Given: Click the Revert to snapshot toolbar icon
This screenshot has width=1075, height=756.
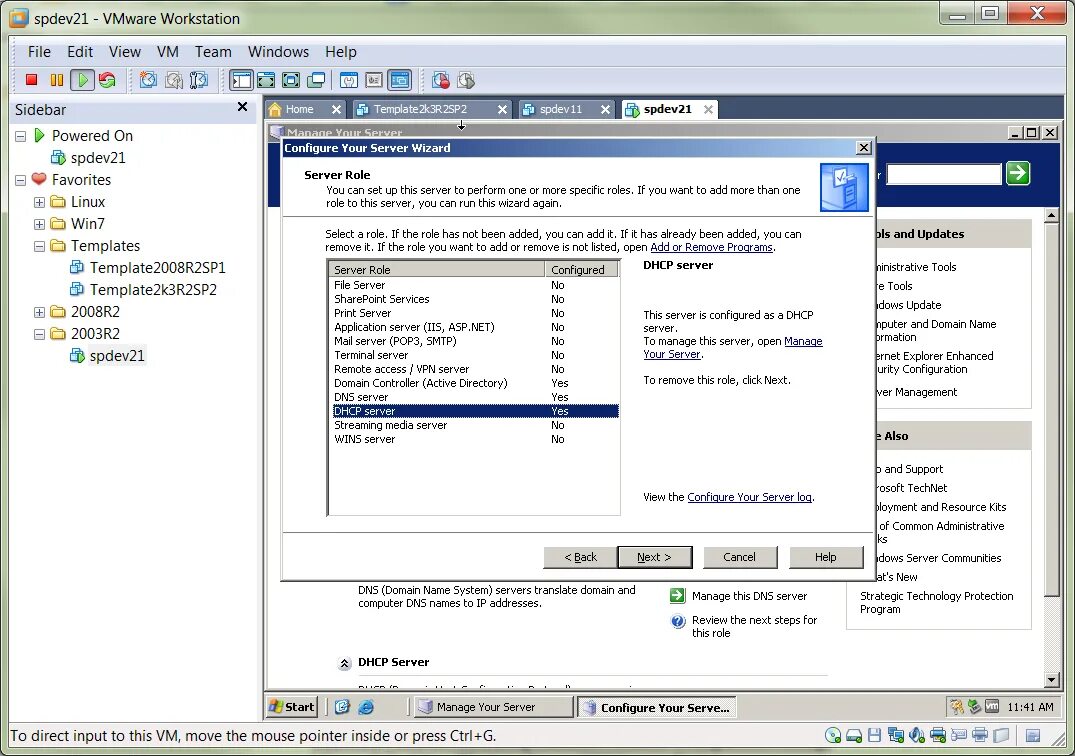Looking at the screenshot, I should tap(173, 80).
